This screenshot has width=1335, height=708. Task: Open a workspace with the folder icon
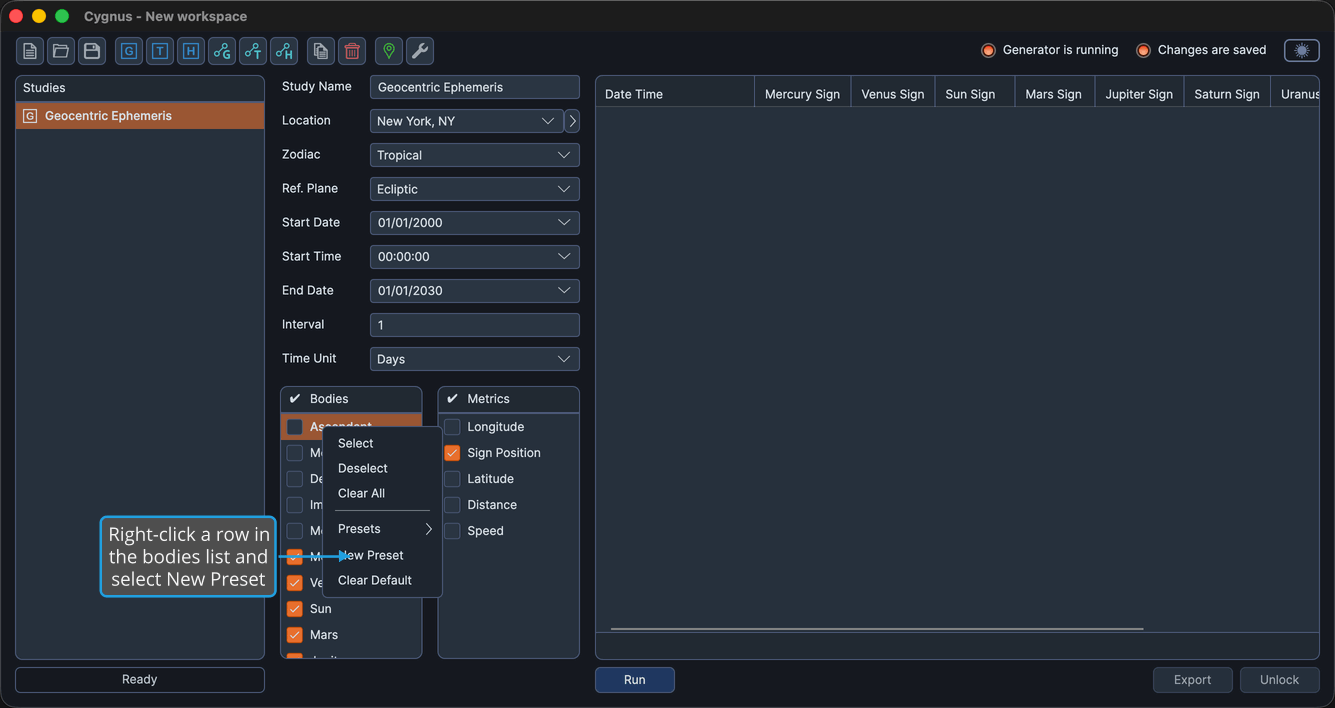pos(61,51)
